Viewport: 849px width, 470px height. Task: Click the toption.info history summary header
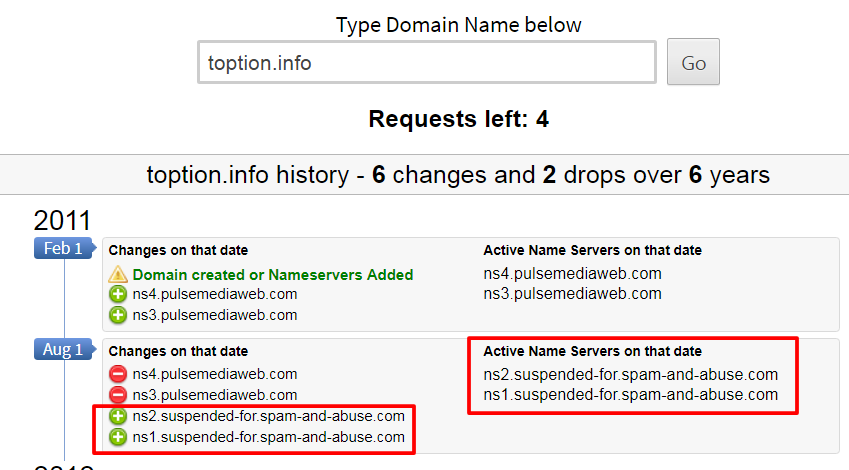458,176
